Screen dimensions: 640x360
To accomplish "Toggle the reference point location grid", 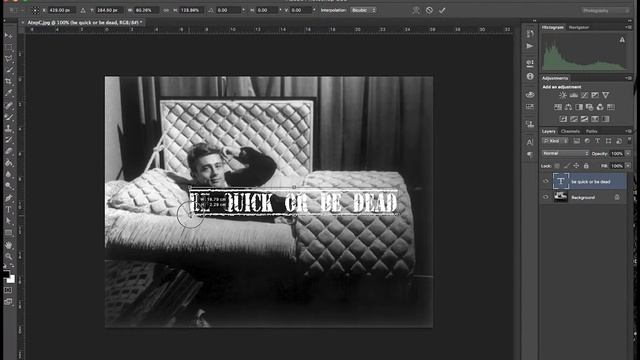I will (x=36, y=10).
